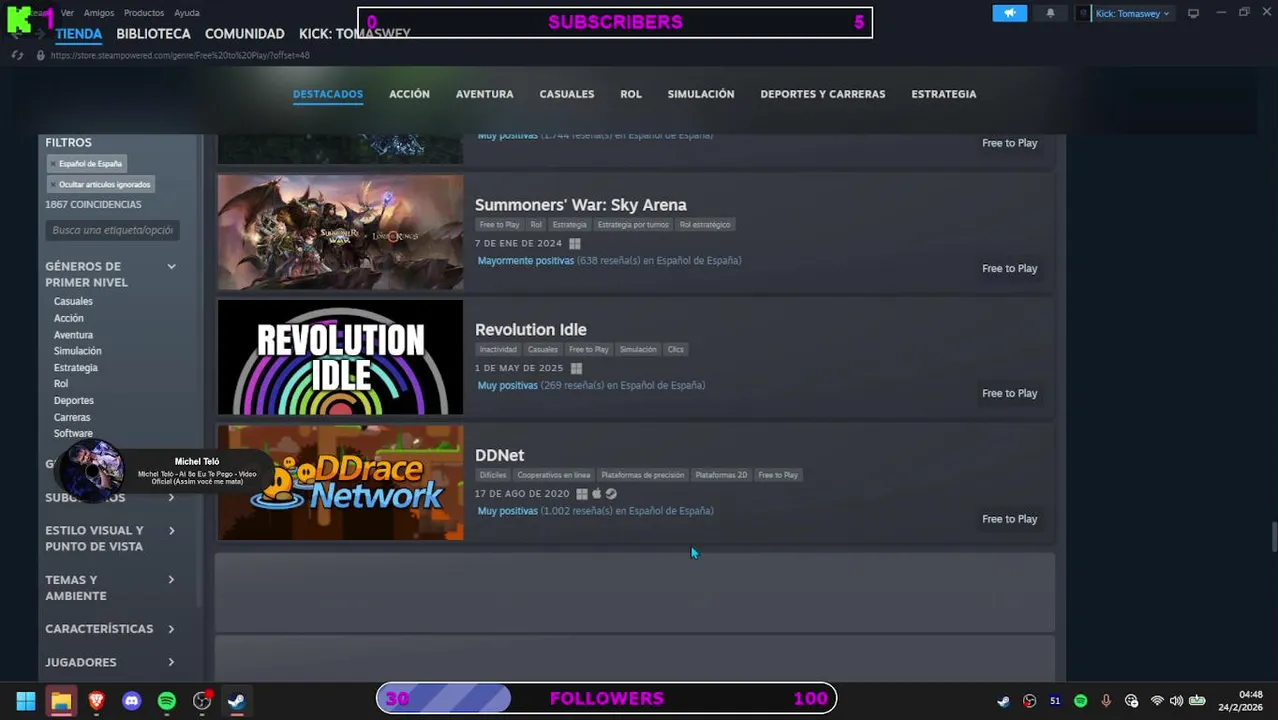
Task: Remove the Español de España filter
Action: pos(86,164)
